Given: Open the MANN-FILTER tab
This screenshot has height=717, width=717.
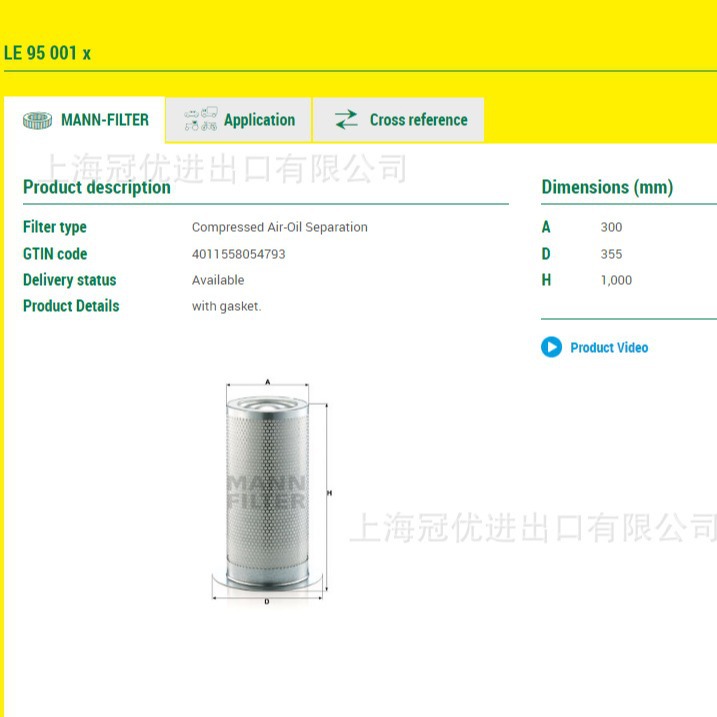Looking at the screenshot, I should (85, 120).
